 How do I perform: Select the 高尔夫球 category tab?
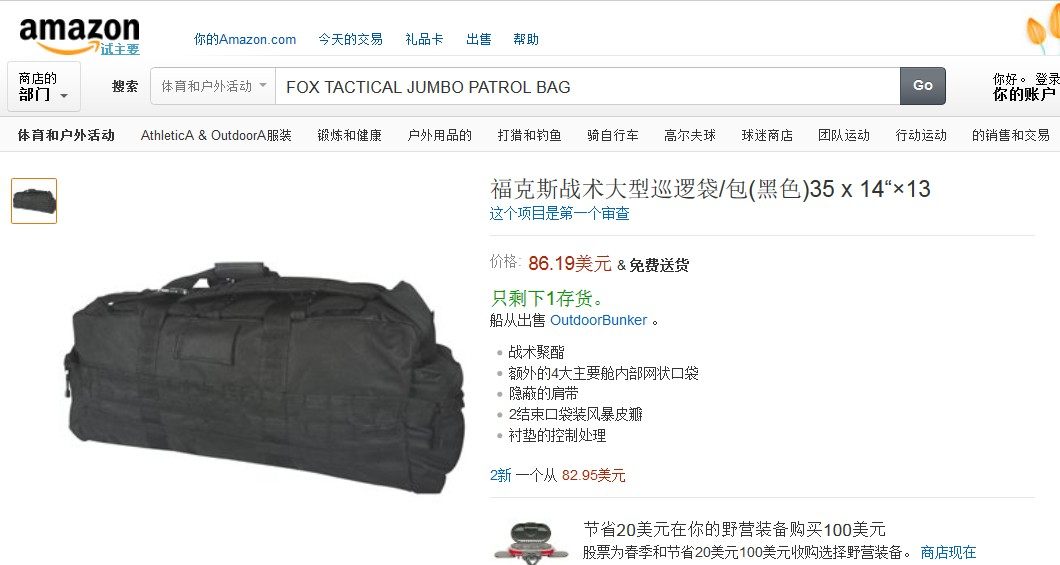coord(690,135)
